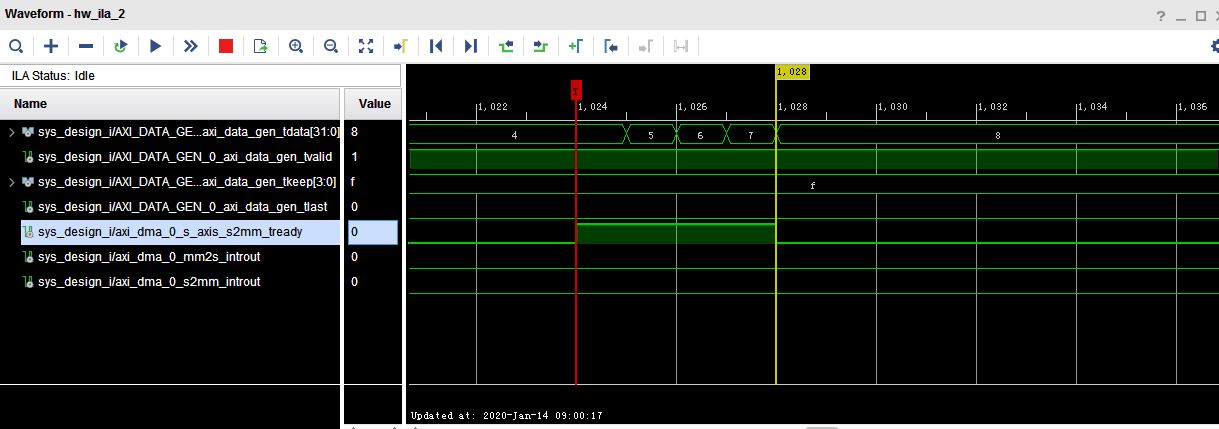Click the swap cursors greyed icon
1219x429 pixels.
tap(681, 46)
